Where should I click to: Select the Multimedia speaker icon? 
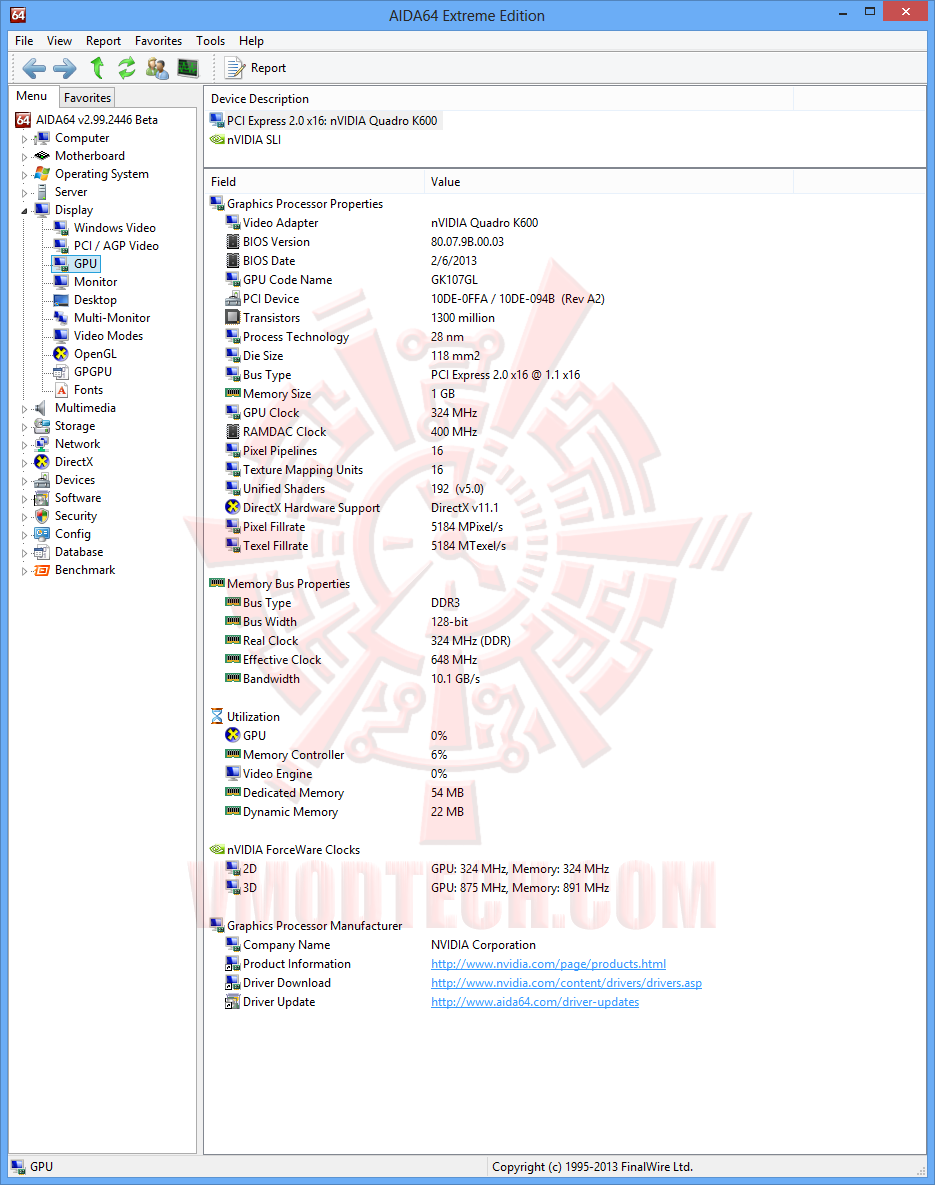42,408
